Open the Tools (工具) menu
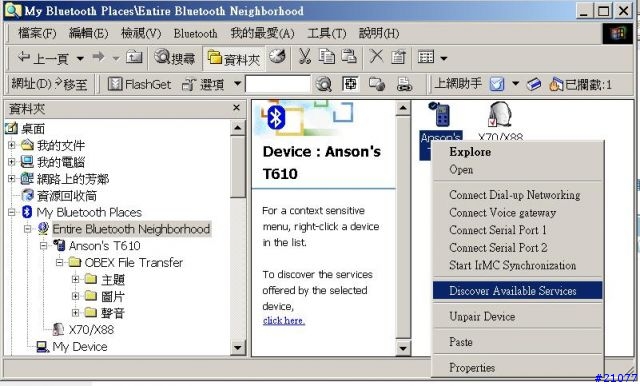Image resolution: width=640 pixels, height=386 pixels. pyautogui.click(x=327, y=33)
